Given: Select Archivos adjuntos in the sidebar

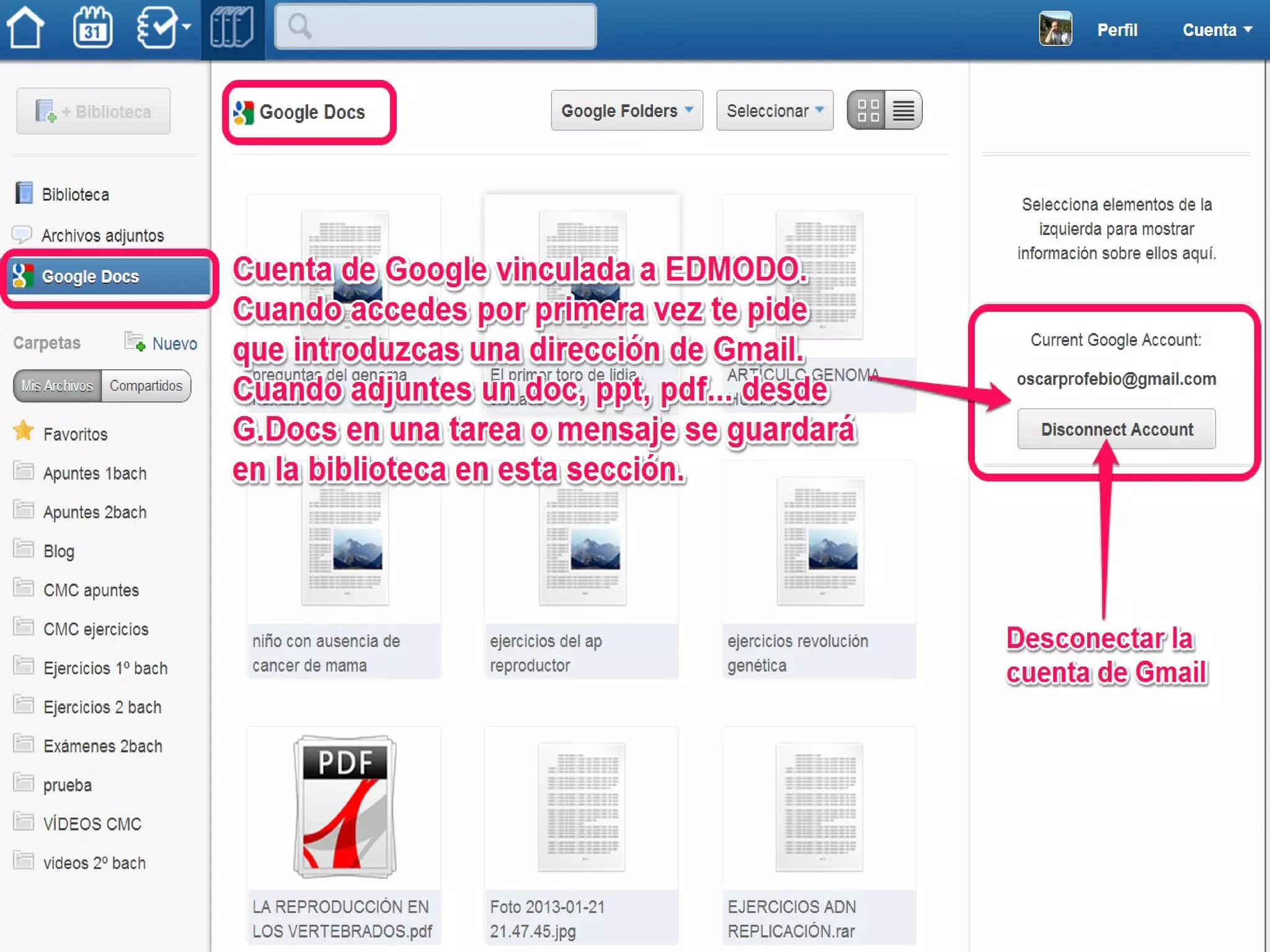Looking at the screenshot, I should pyautogui.click(x=102, y=236).
